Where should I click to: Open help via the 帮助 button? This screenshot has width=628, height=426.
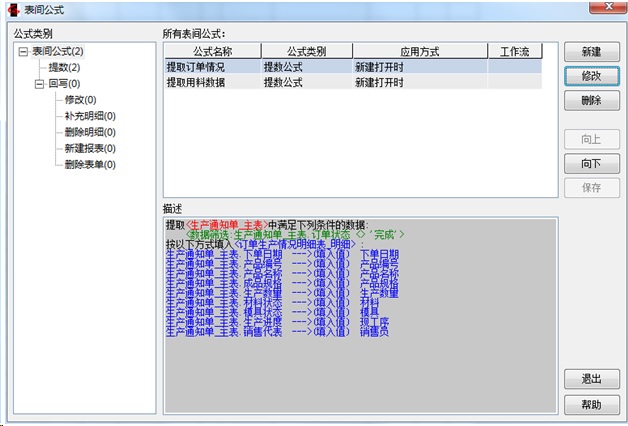[x=590, y=405]
